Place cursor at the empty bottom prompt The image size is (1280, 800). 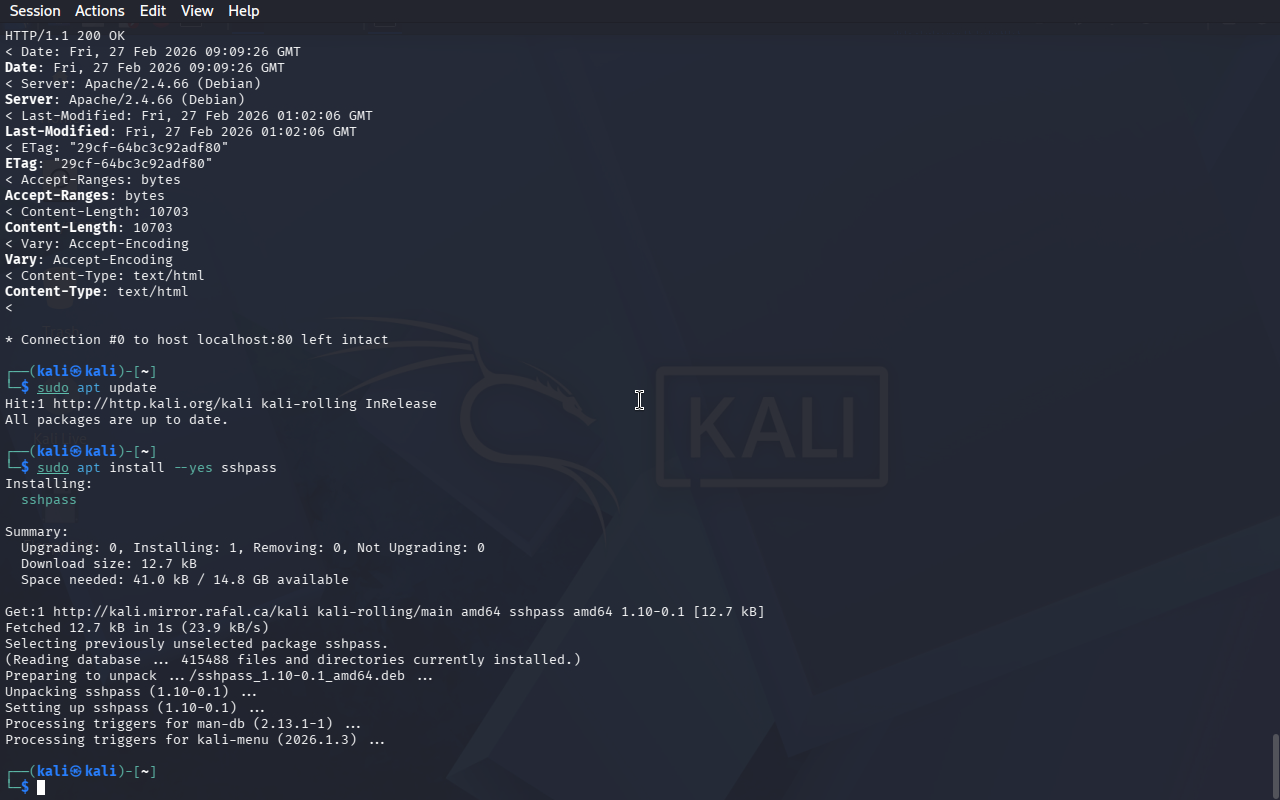[x=42, y=788]
